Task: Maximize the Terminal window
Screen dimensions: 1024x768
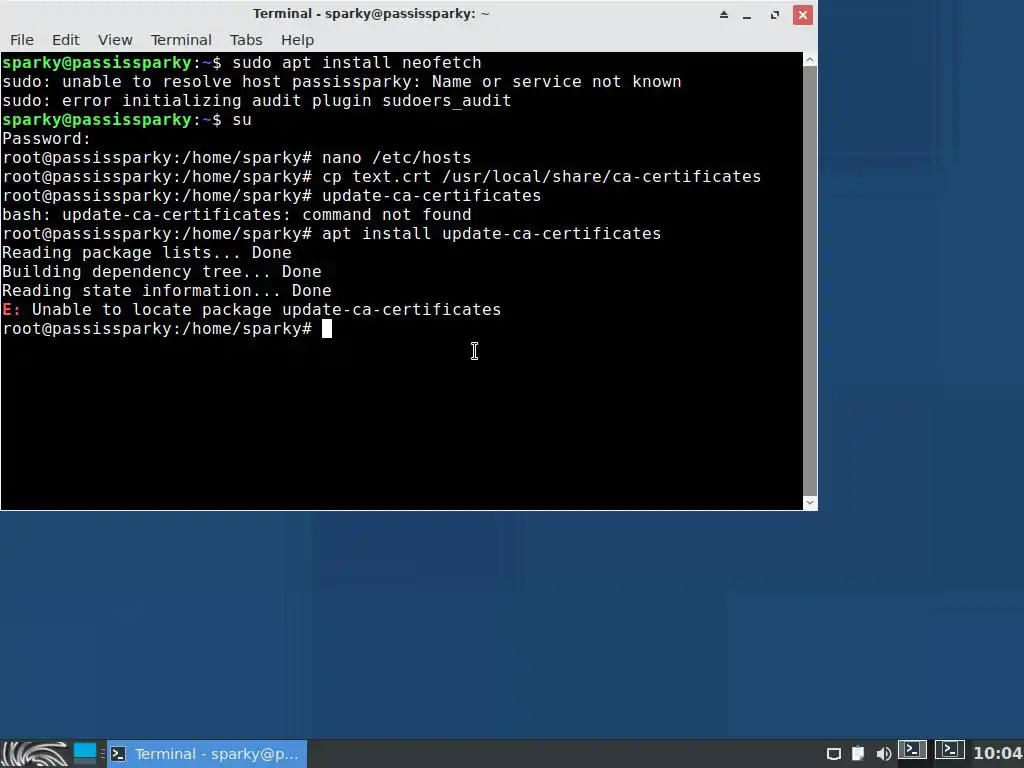Action: click(x=775, y=14)
